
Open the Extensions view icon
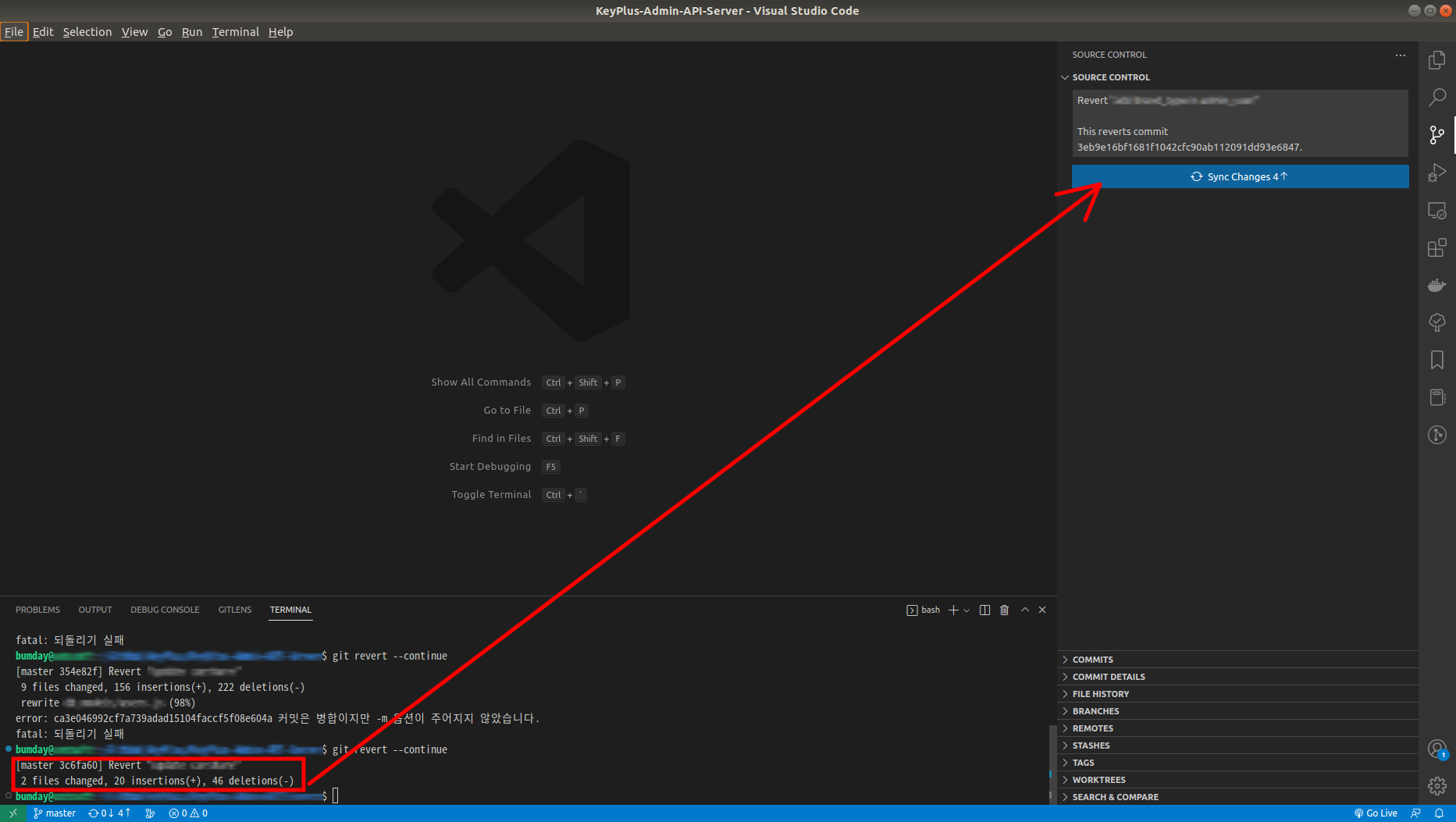click(1436, 247)
